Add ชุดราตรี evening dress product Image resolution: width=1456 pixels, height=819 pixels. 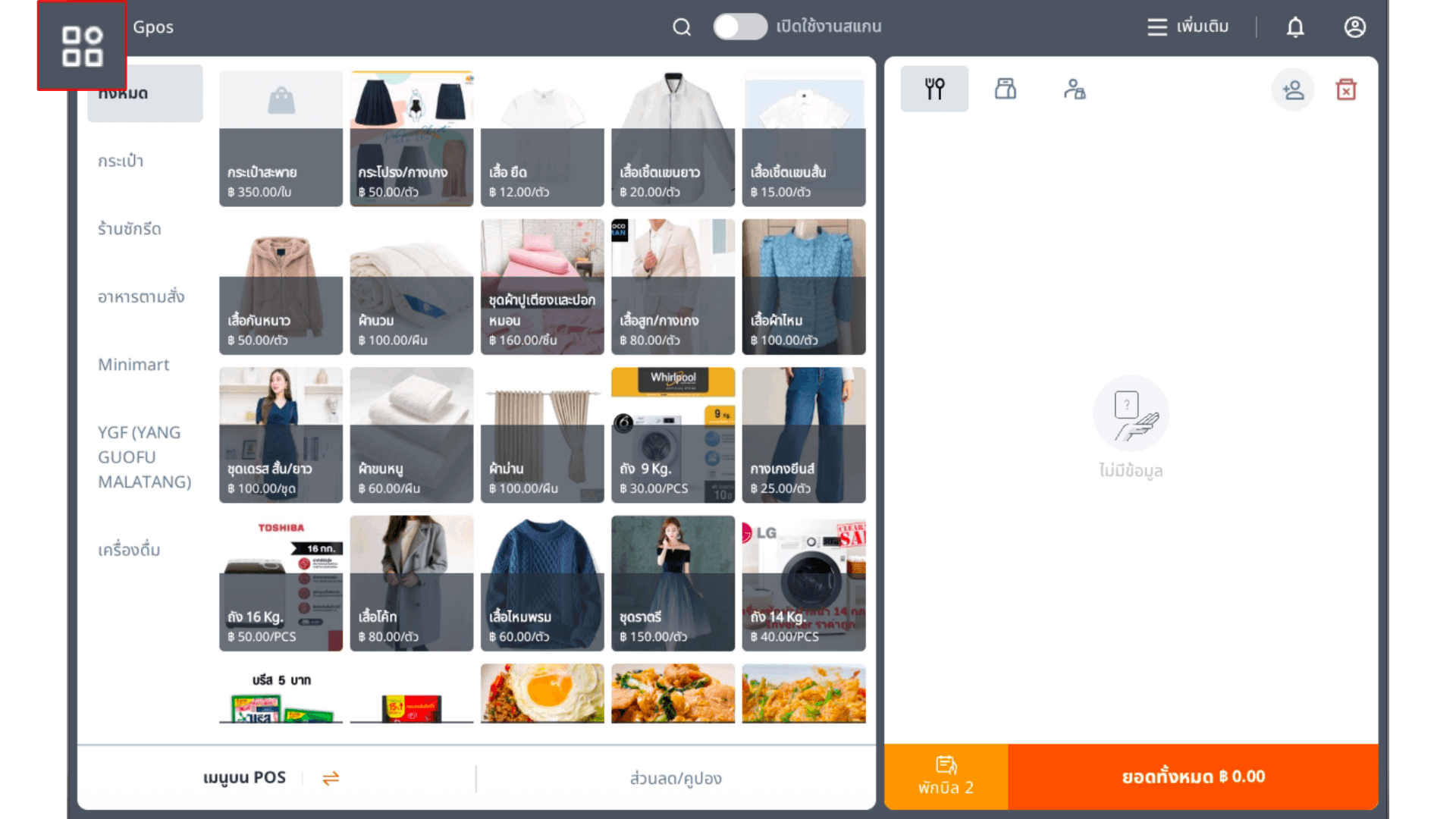click(x=673, y=582)
